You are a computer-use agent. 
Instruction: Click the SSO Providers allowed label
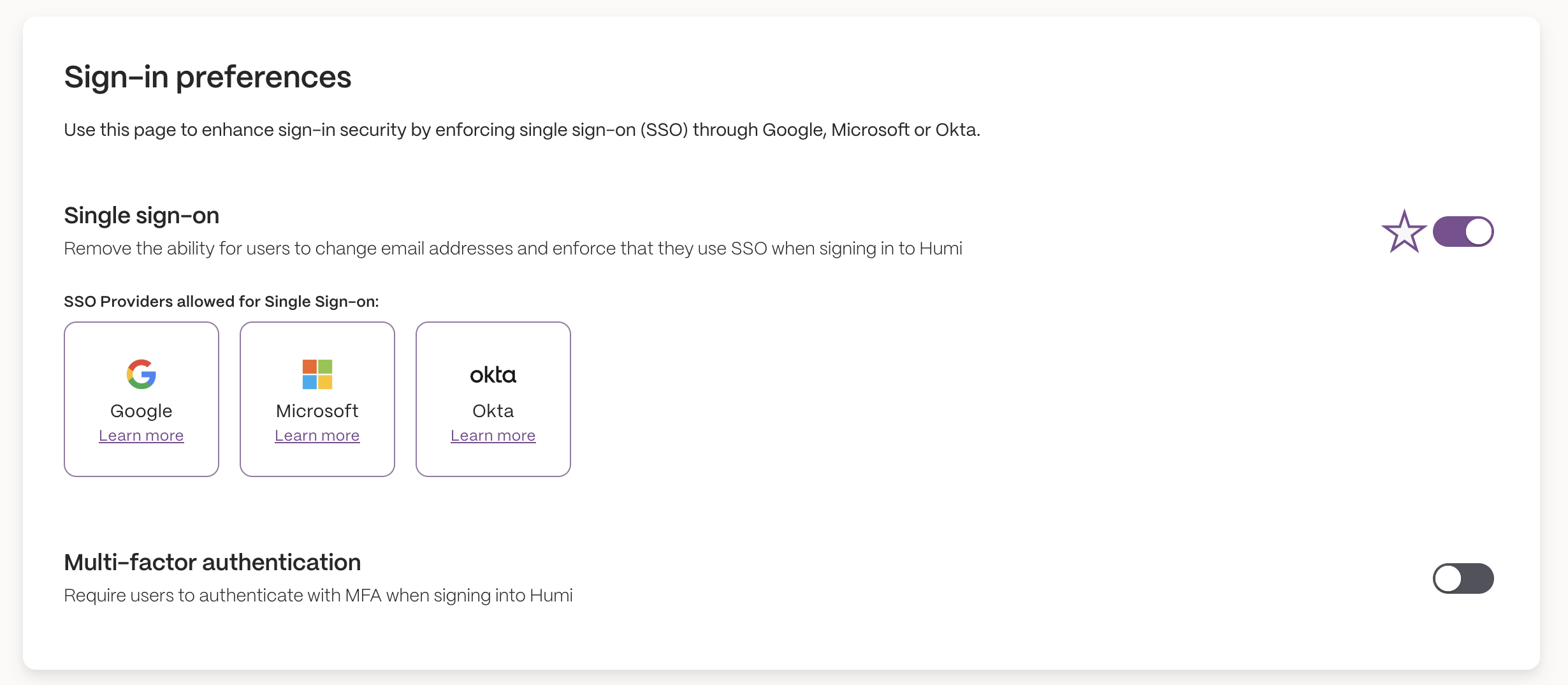tap(222, 302)
